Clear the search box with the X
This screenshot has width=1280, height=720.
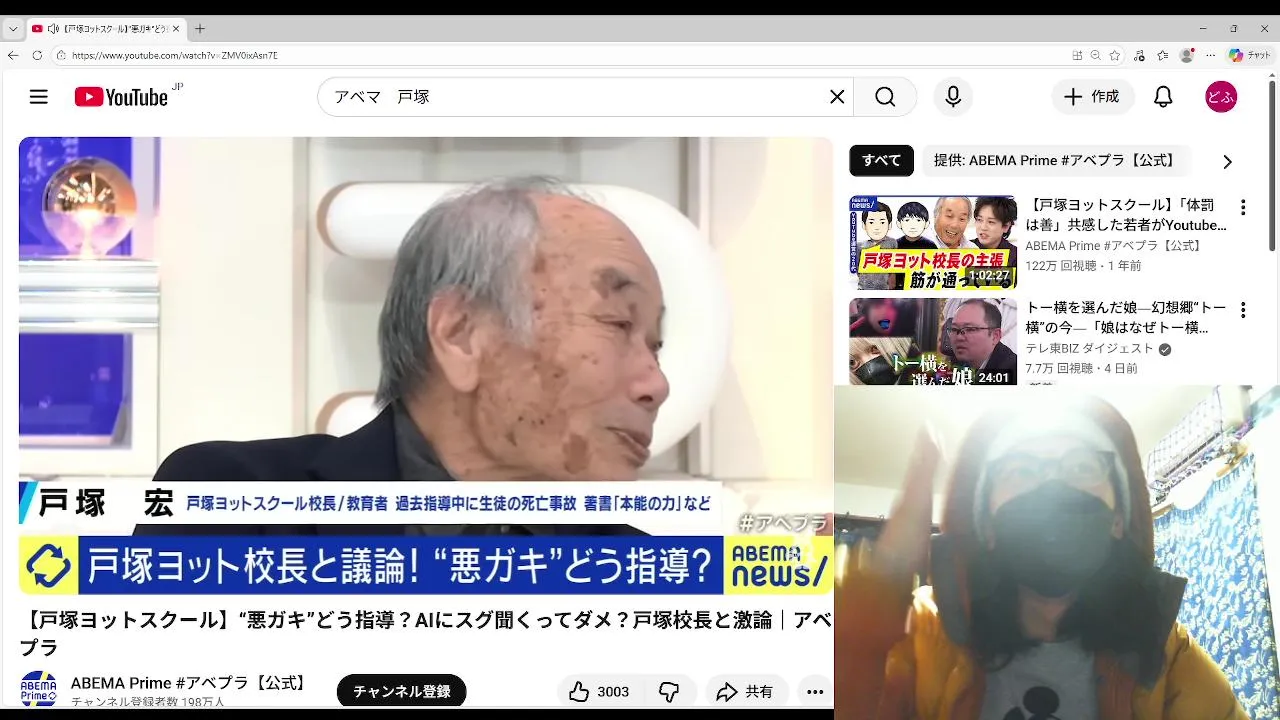click(x=837, y=97)
